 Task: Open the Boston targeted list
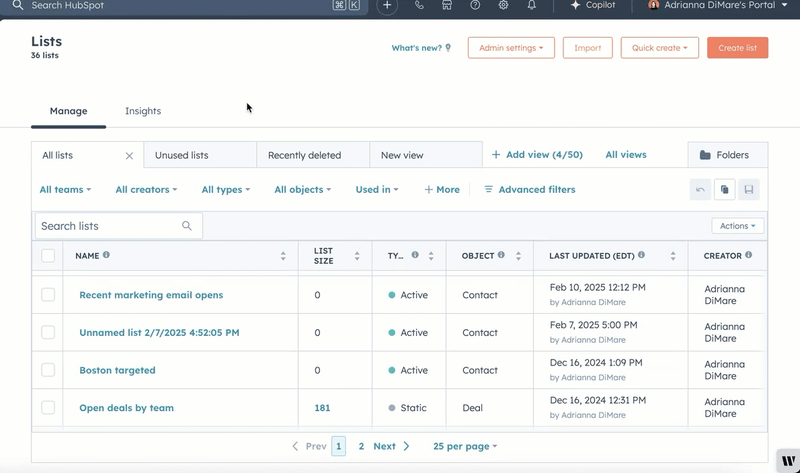(x=117, y=370)
